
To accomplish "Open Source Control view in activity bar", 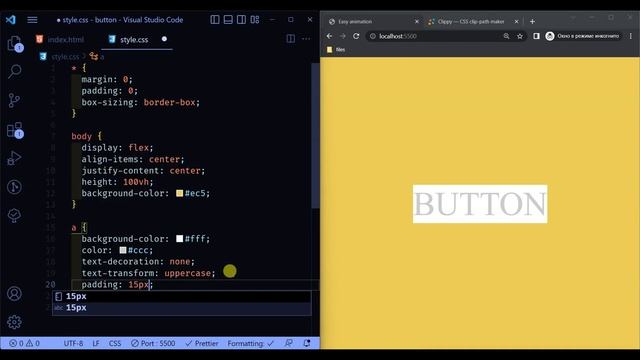I will coord(15,100).
